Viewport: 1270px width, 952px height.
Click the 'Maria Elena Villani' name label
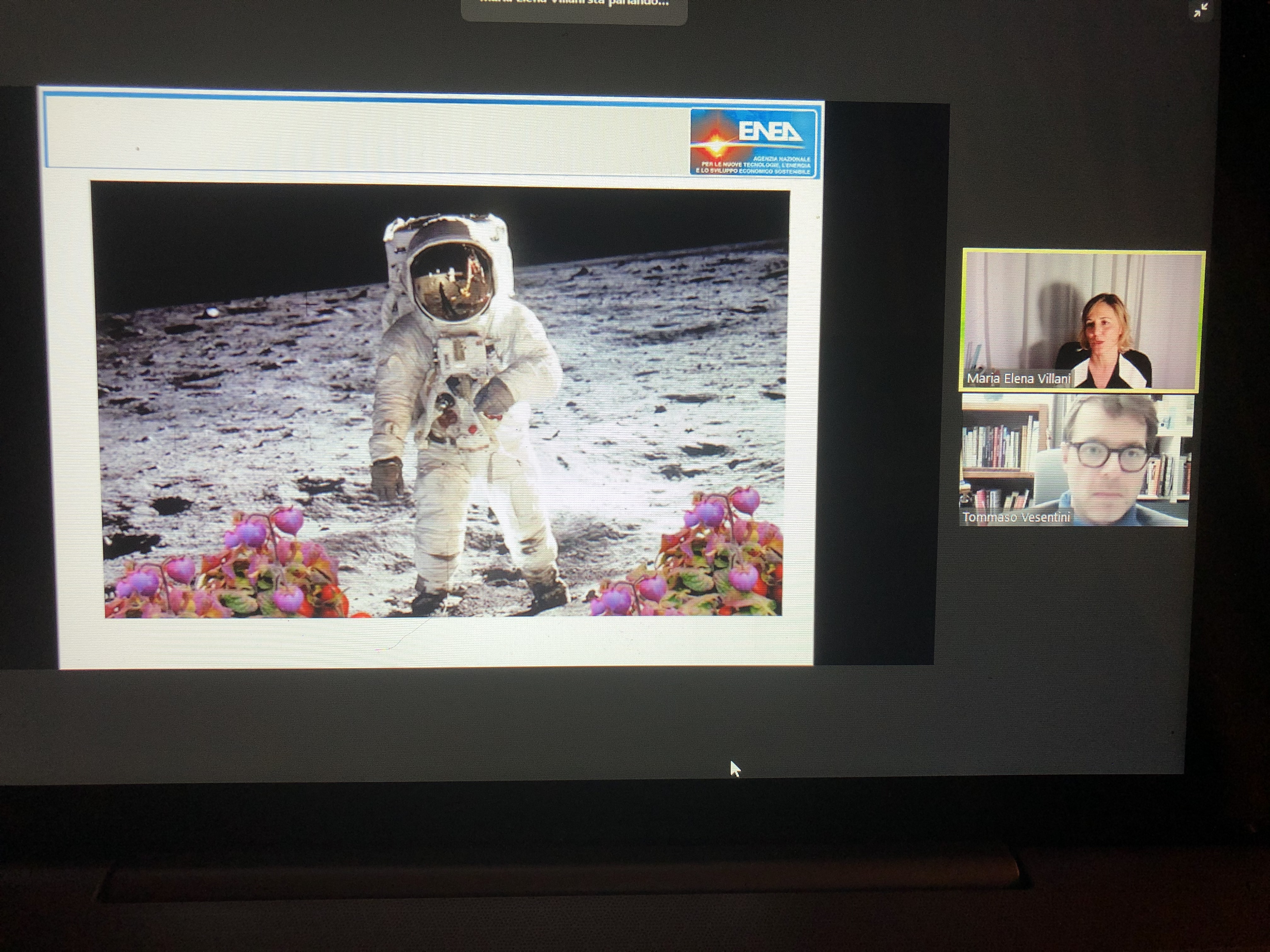1018,378
